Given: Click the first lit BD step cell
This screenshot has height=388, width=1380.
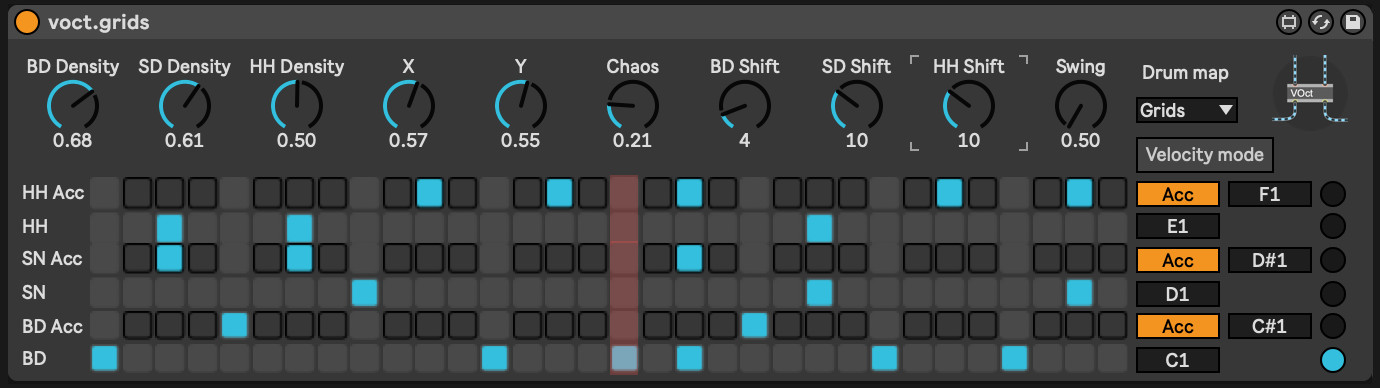Looking at the screenshot, I should coord(104,358).
